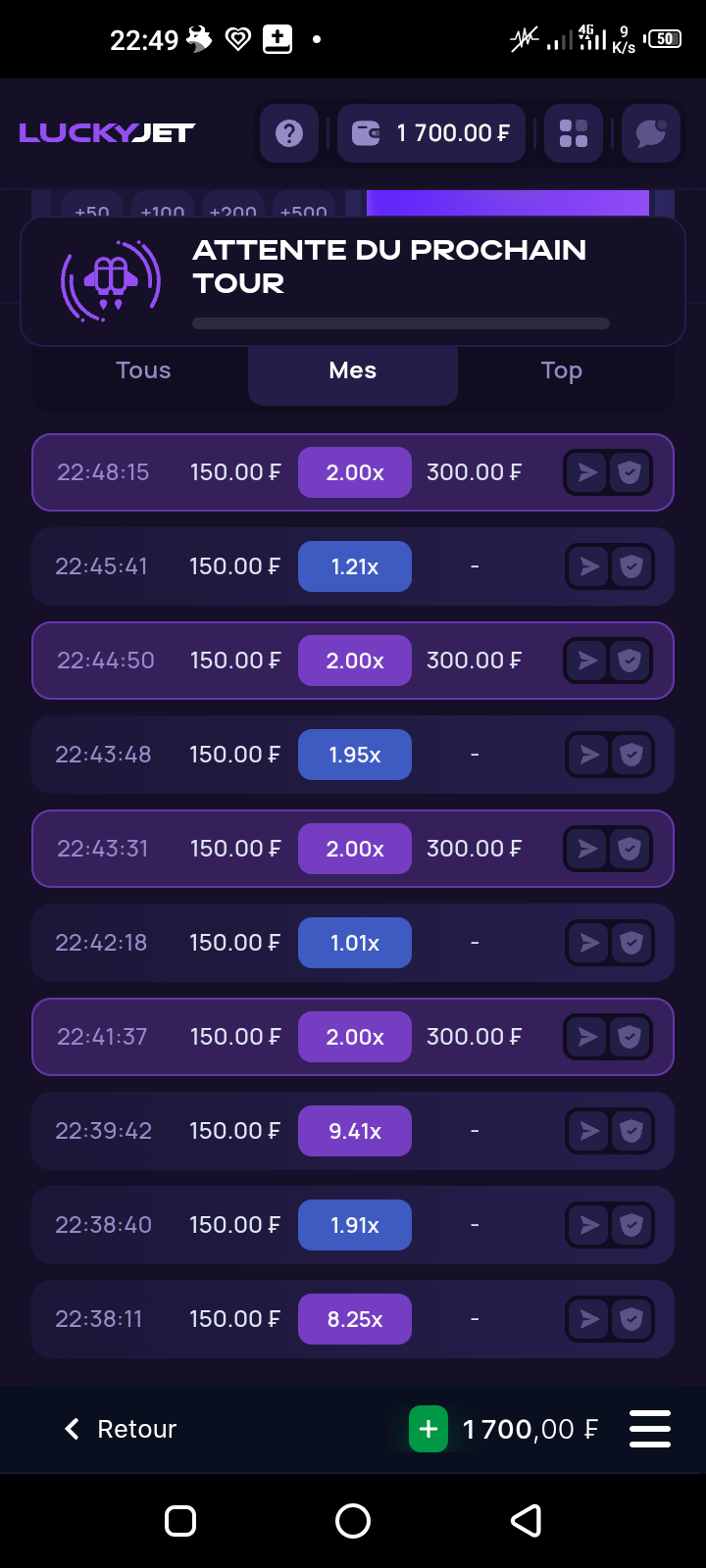Click the green plus deposit button
Viewport: 706px width, 1568px height.
(429, 1429)
